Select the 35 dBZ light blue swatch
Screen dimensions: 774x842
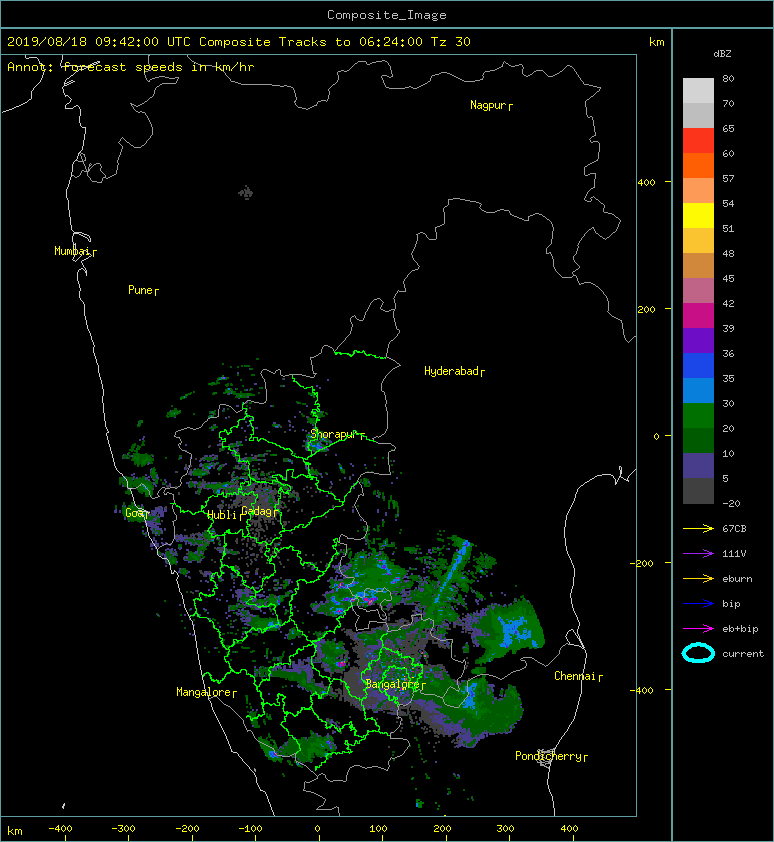click(x=698, y=390)
